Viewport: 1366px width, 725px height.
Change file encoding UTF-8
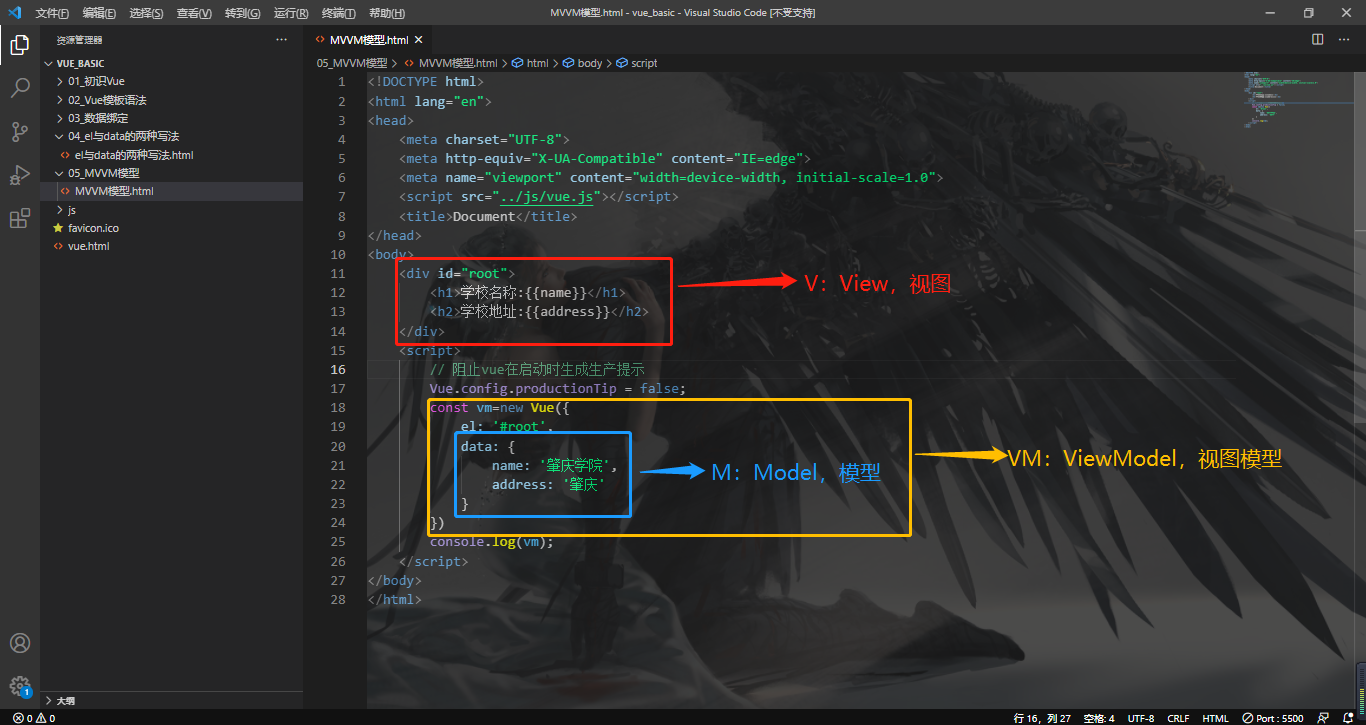click(1141, 718)
